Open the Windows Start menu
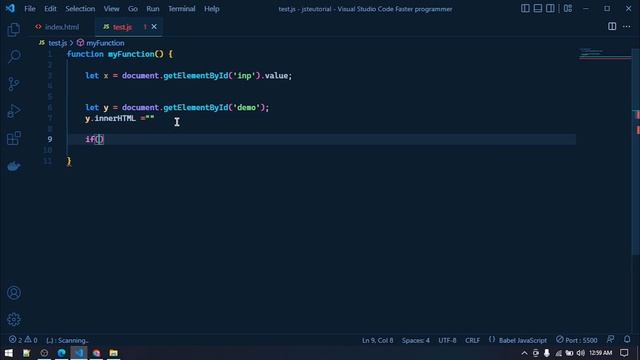 [9, 353]
